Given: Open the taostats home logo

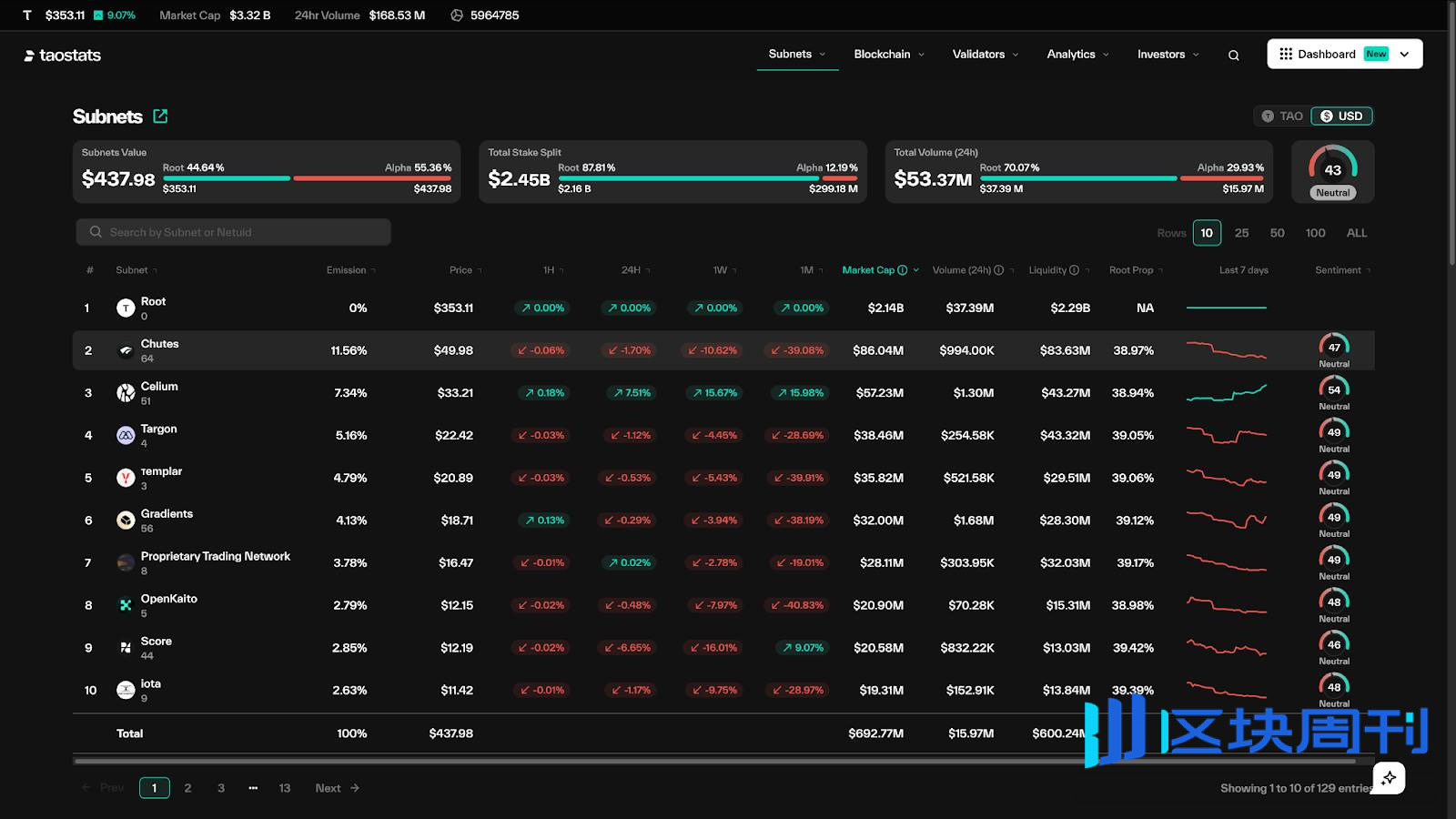Looking at the screenshot, I should pyautogui.click(x=62, y=56).
